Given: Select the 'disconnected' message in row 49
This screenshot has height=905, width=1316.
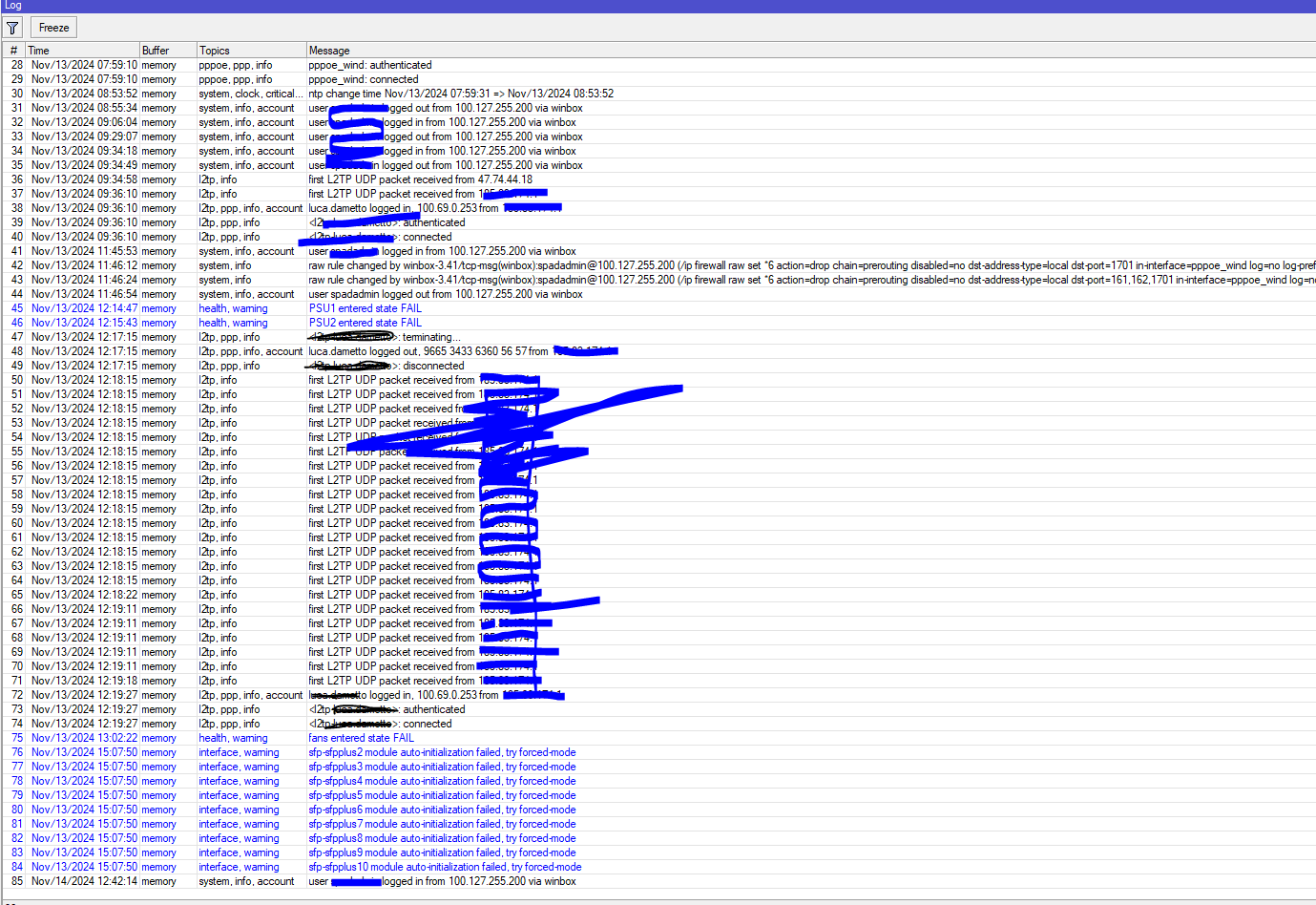Looking at the screenshot, I should 386,366.
